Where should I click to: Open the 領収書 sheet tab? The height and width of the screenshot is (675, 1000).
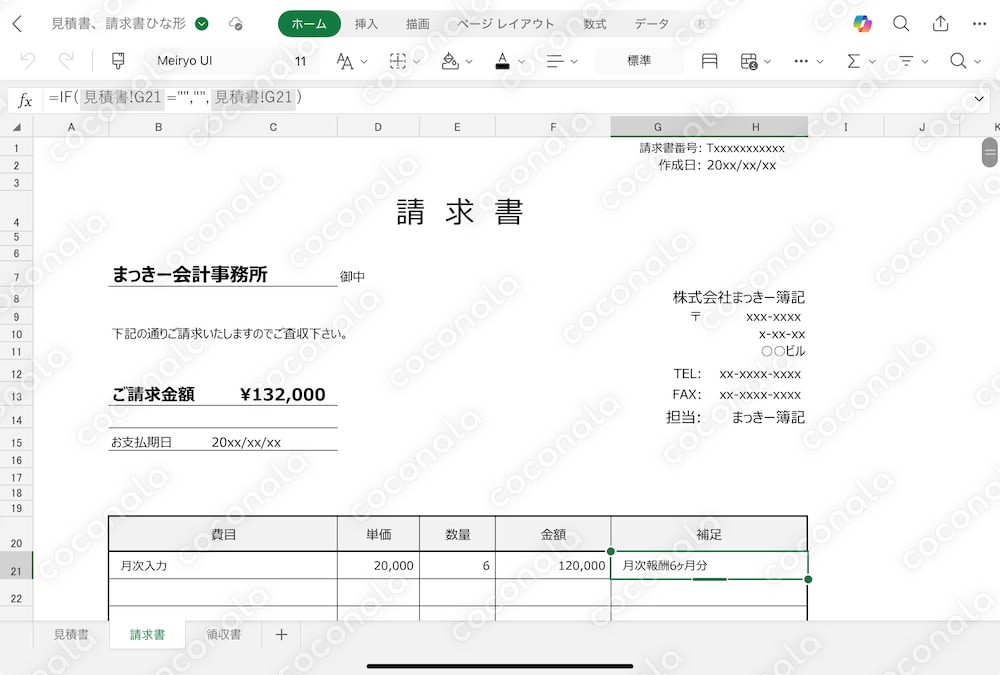tap(224, 634)
